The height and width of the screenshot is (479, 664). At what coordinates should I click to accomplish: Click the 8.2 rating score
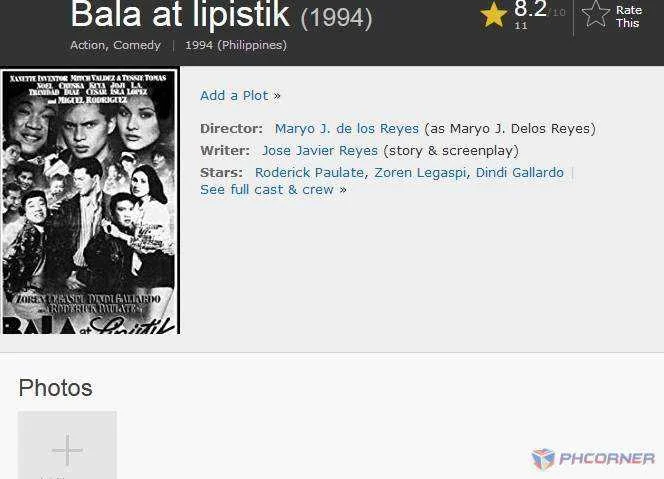tap(530, 9)
